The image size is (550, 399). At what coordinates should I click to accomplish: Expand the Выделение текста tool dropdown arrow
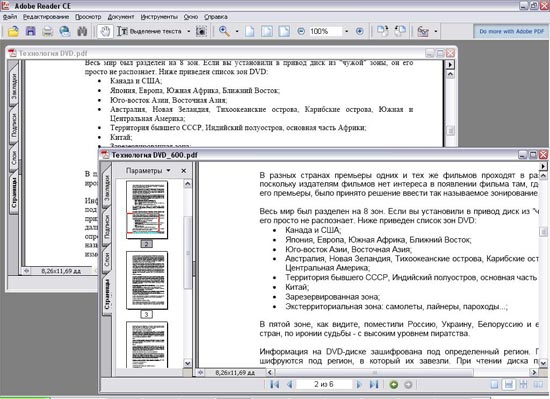click(188, 32)
